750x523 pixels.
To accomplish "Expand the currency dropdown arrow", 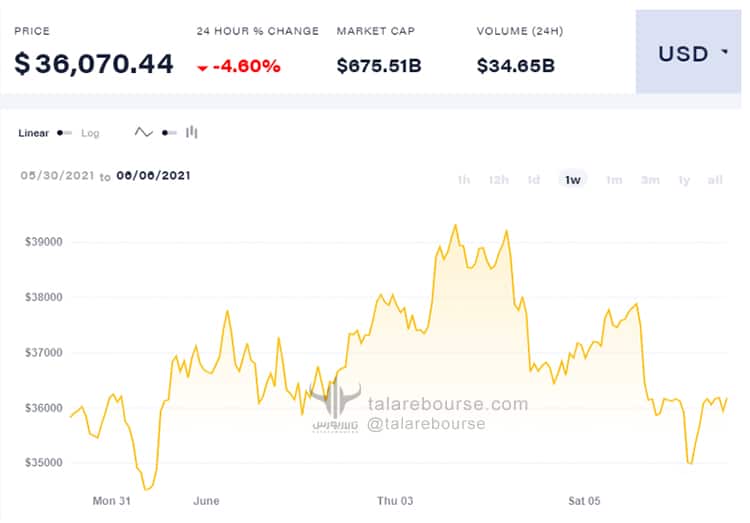I will [x=725, y=52].
